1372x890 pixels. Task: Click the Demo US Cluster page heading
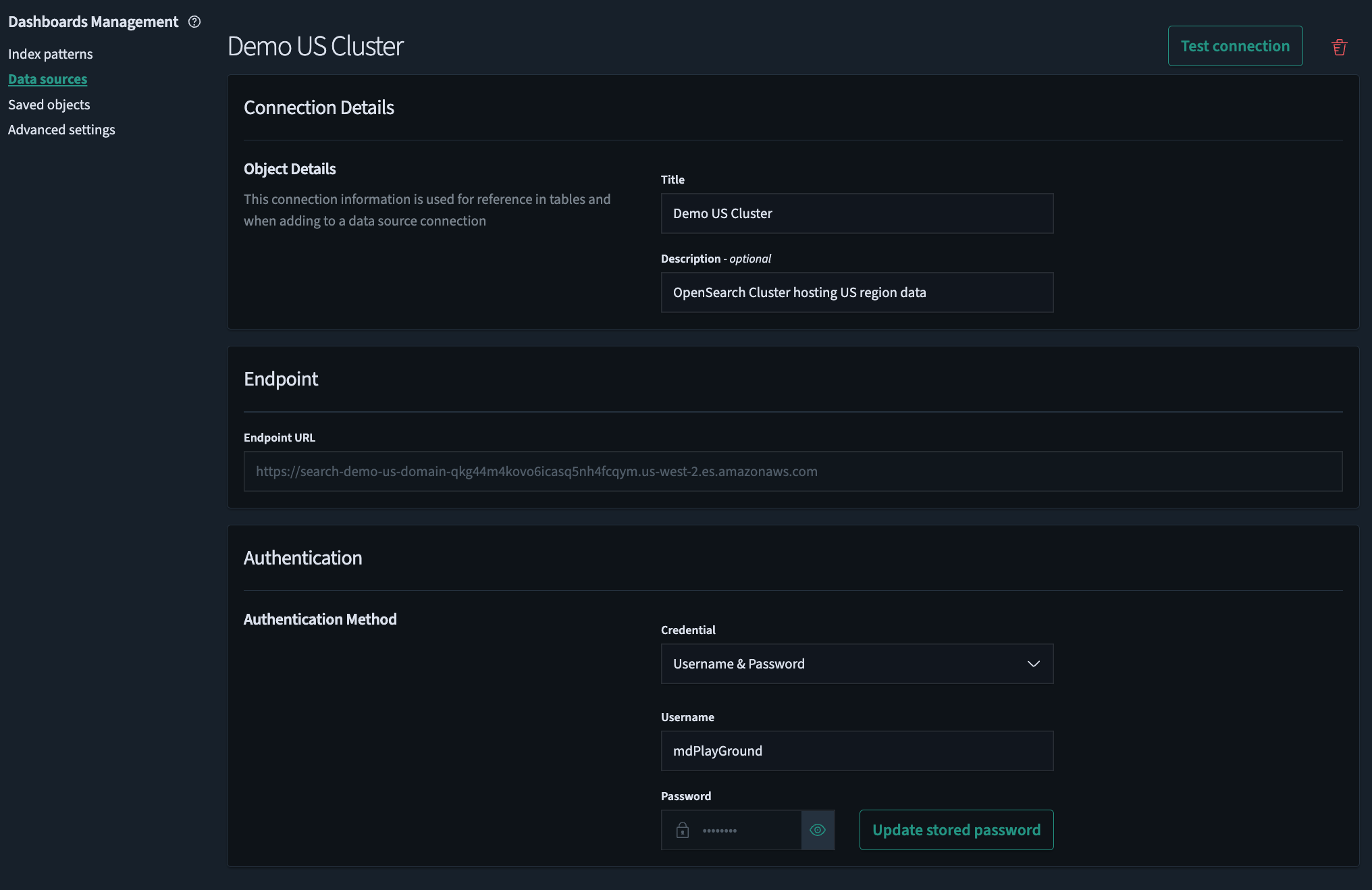click(315, 46)
